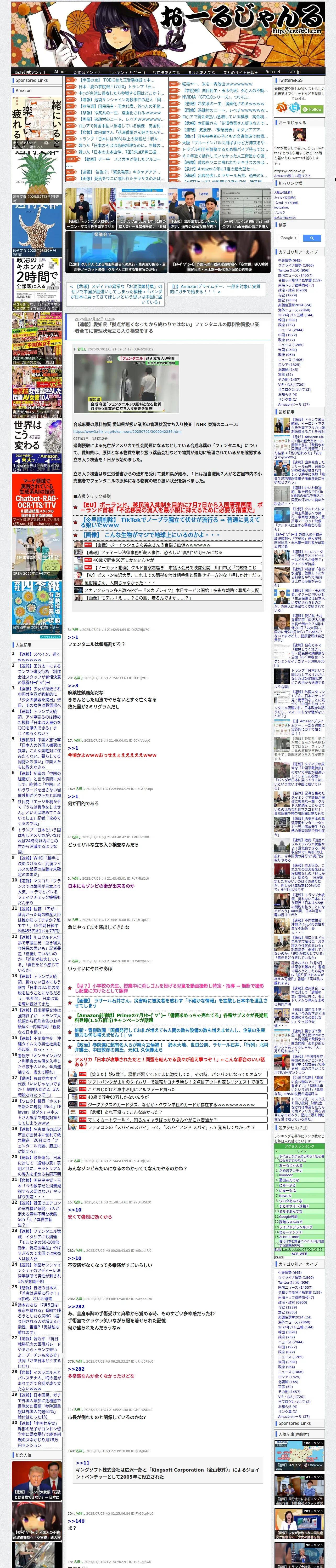Viewport: 336px width, 1568px height.
Task: Open the 中国情勢 (645) category link
Action: 290,261
